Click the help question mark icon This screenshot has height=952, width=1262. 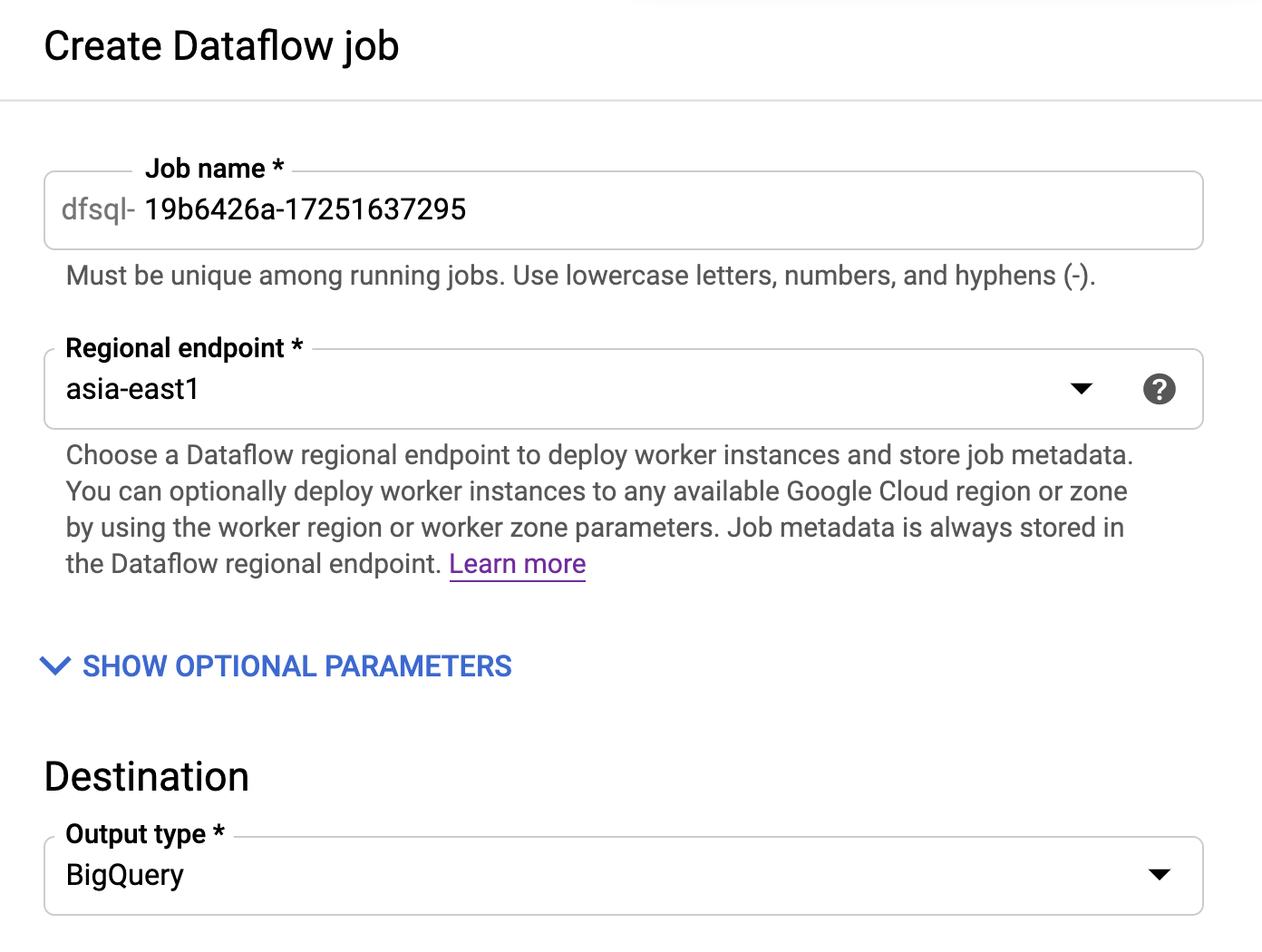(1159, 389)
